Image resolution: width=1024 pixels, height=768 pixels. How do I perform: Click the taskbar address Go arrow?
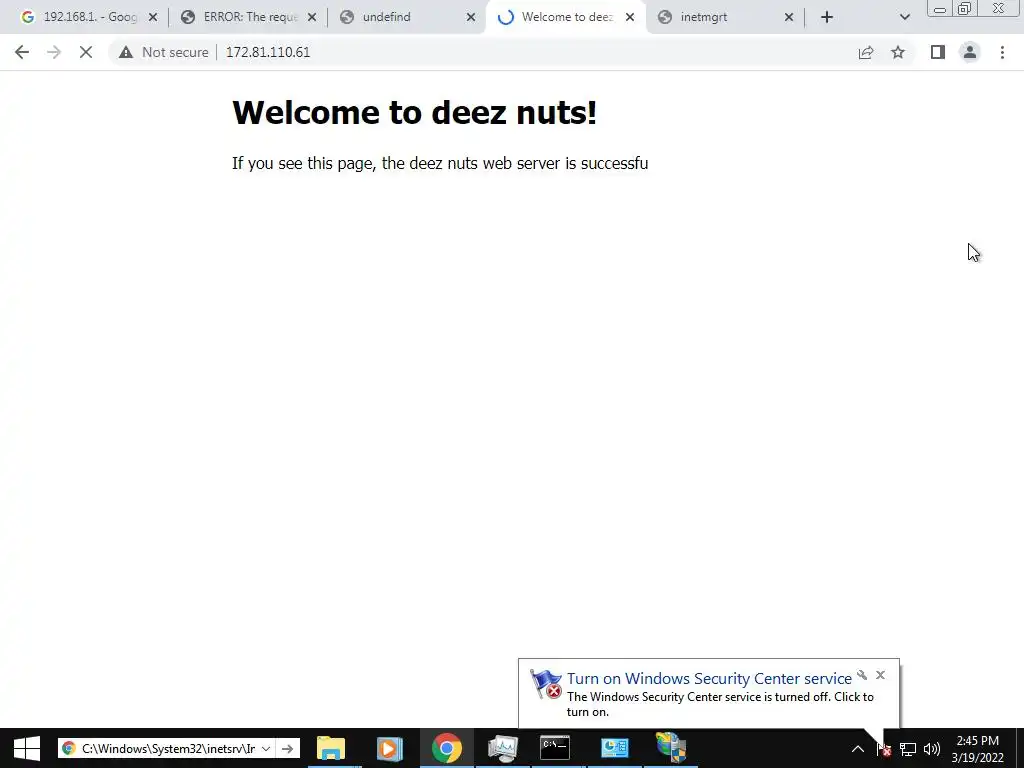[x=287, y=749]
